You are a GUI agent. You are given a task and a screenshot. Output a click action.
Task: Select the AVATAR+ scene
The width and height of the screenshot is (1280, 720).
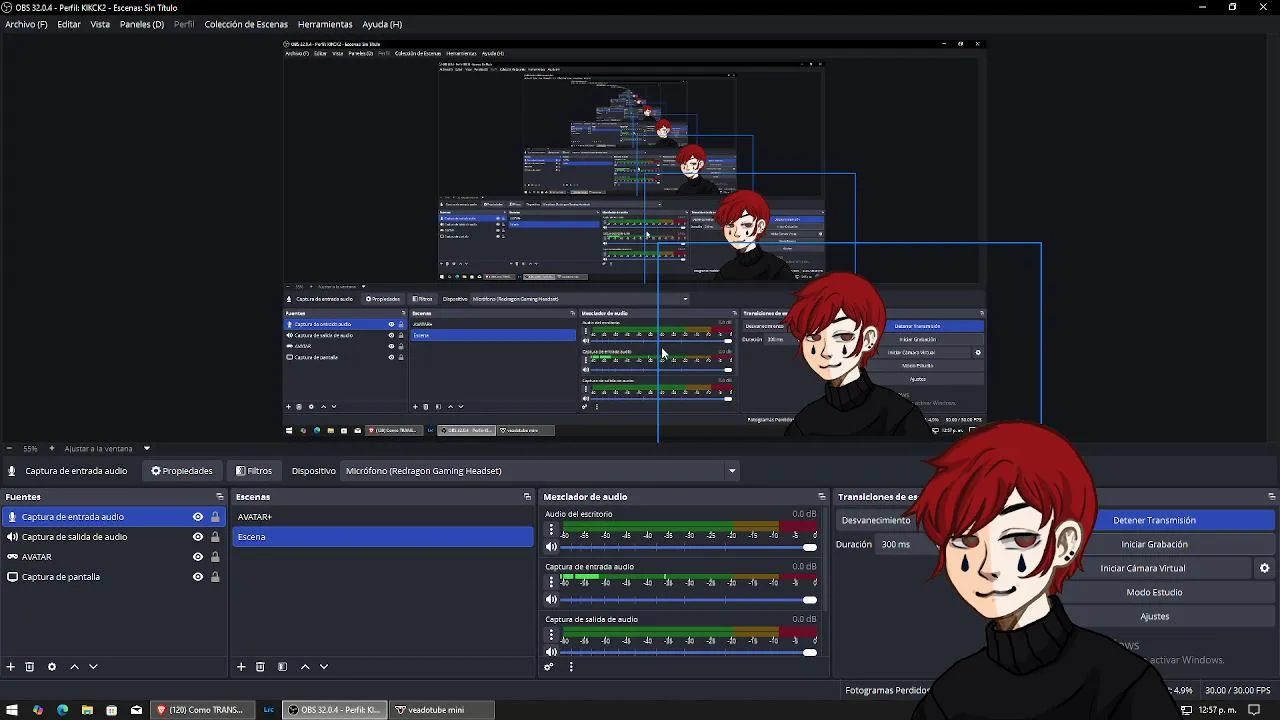[383, 517]
